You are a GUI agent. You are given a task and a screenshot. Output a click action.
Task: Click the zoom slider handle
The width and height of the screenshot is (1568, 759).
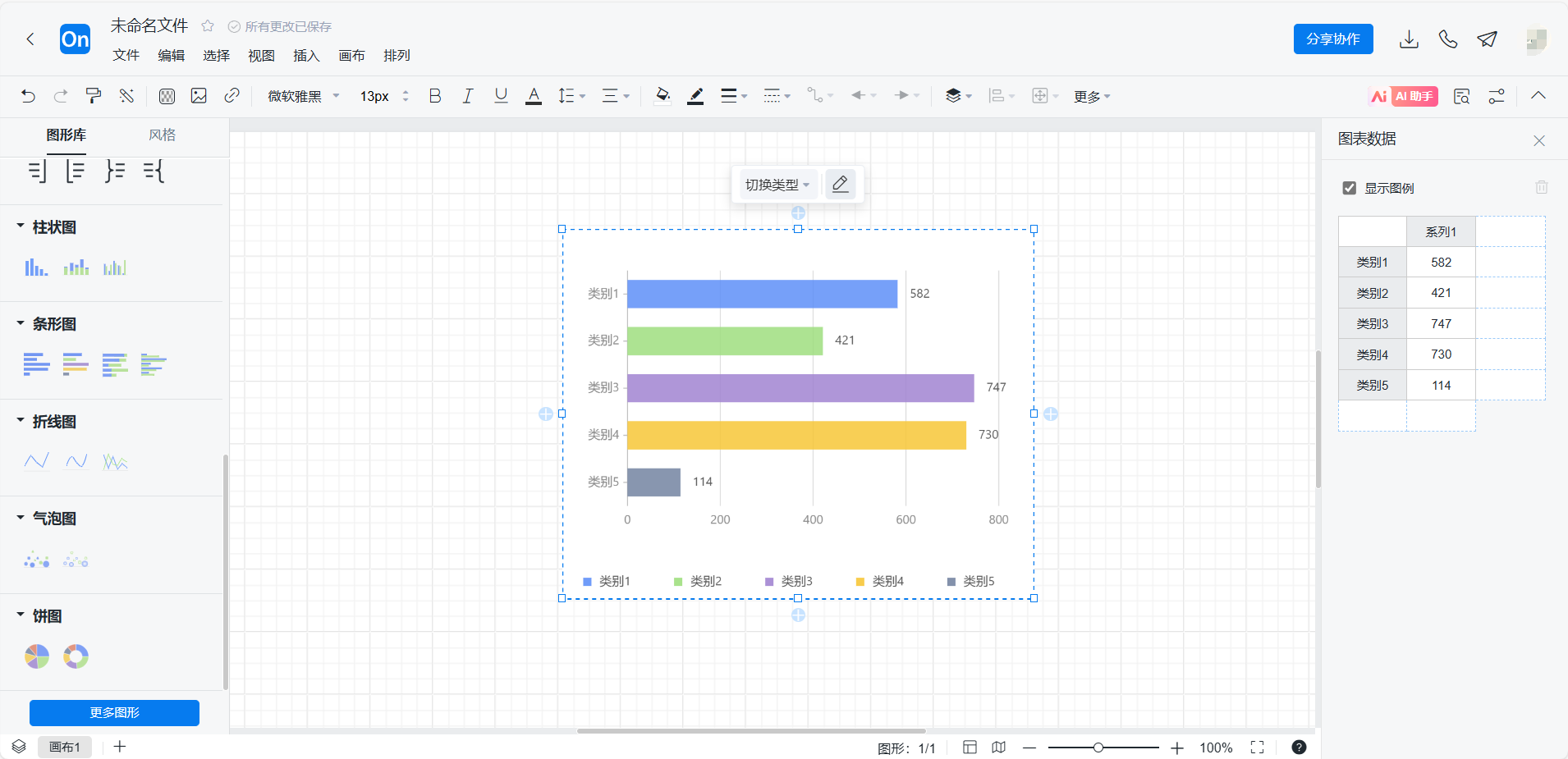[1098, 748]
